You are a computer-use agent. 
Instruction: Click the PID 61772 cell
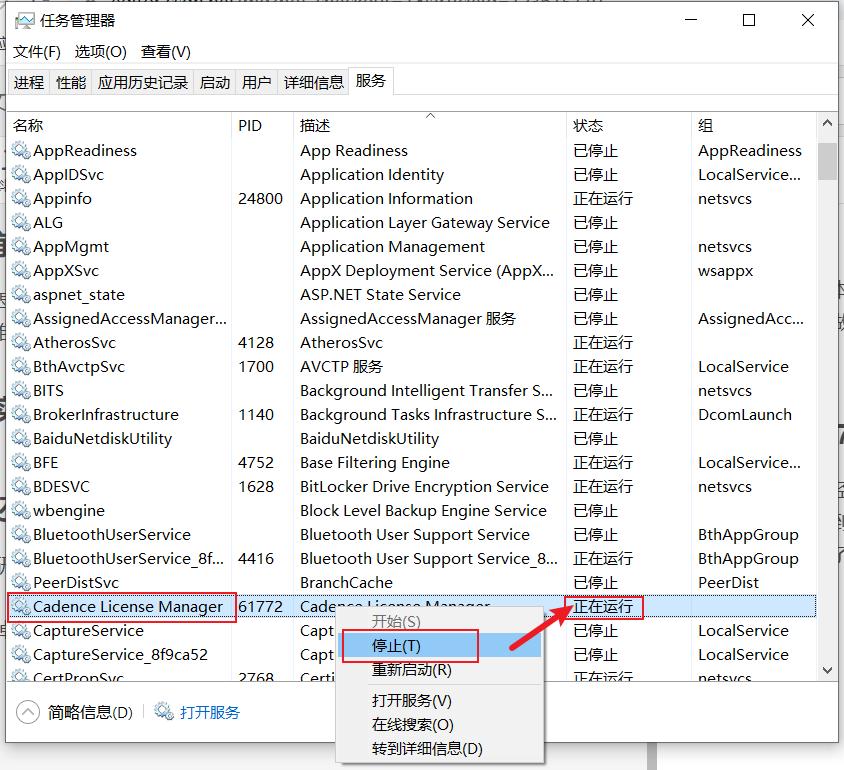(261, 606)
